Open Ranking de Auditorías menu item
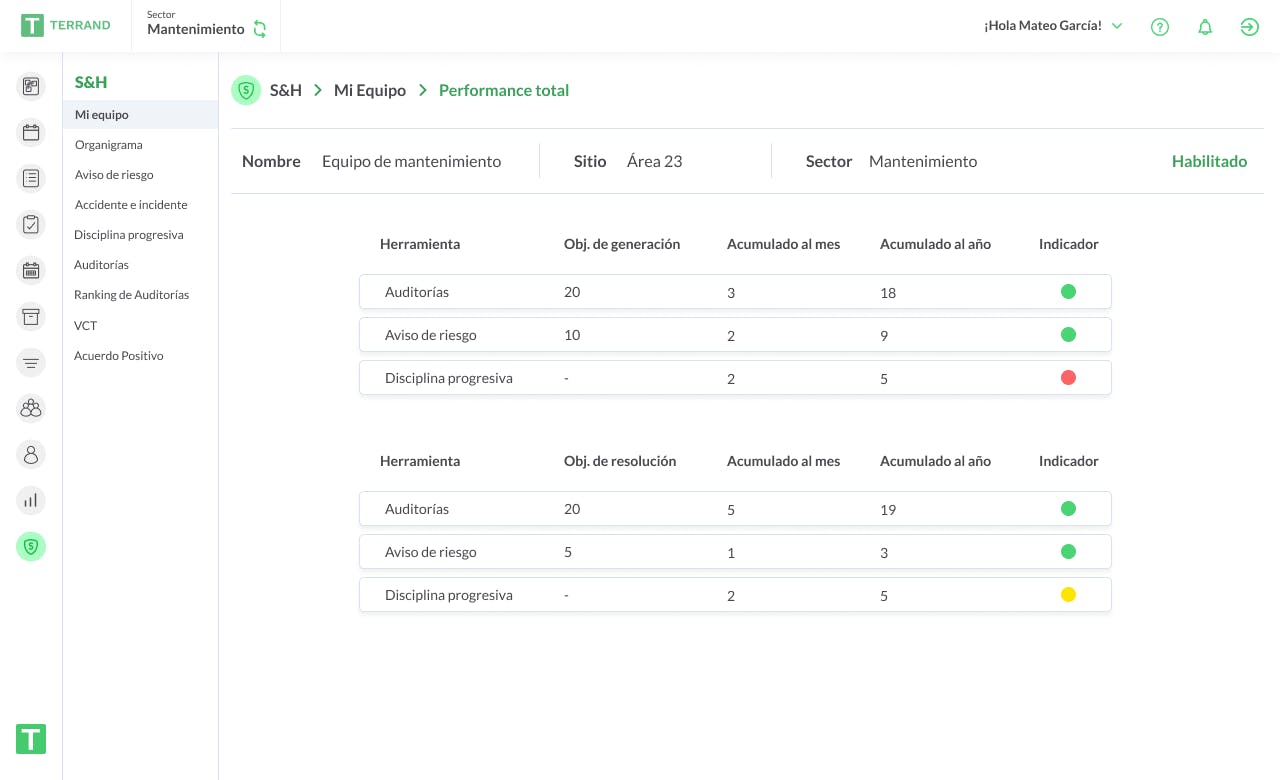The height and width of the screenshot is (780, 1280). click(132, 295)
